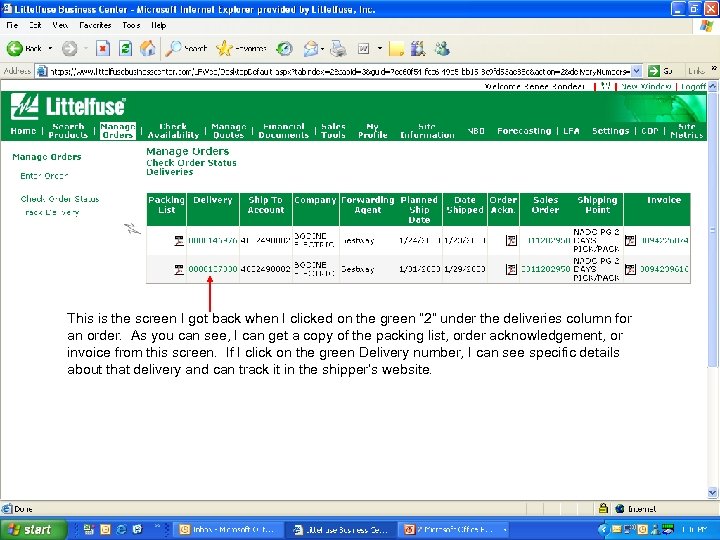Go to Home tab in Littelfuse nav

point(23,131)
